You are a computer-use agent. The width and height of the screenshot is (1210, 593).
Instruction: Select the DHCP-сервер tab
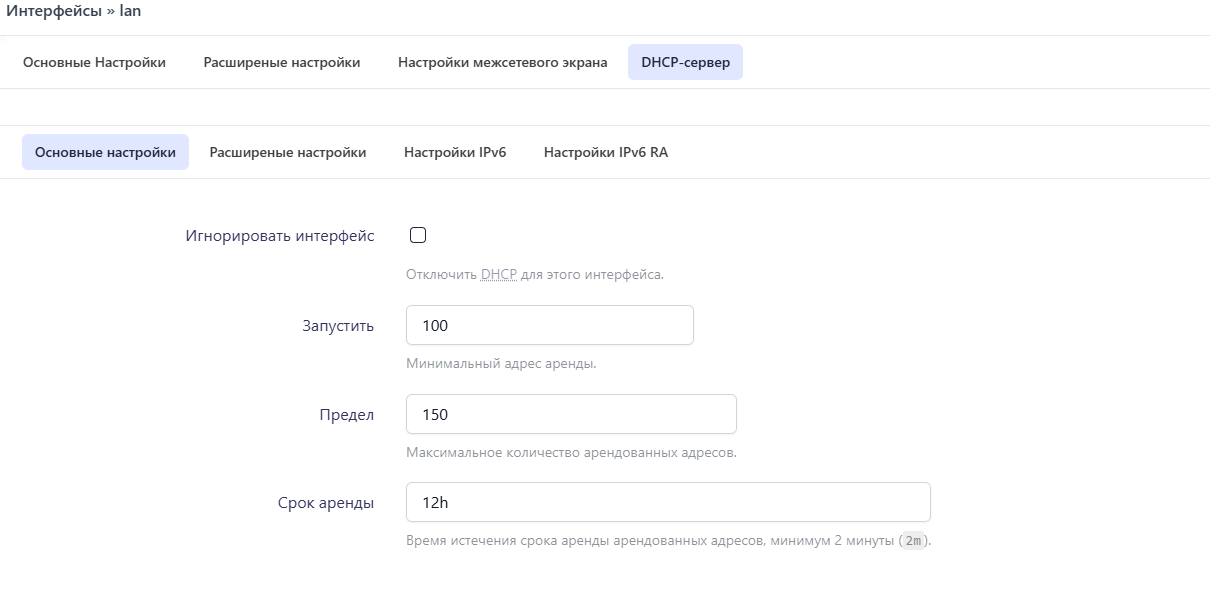tap(685, 62)
